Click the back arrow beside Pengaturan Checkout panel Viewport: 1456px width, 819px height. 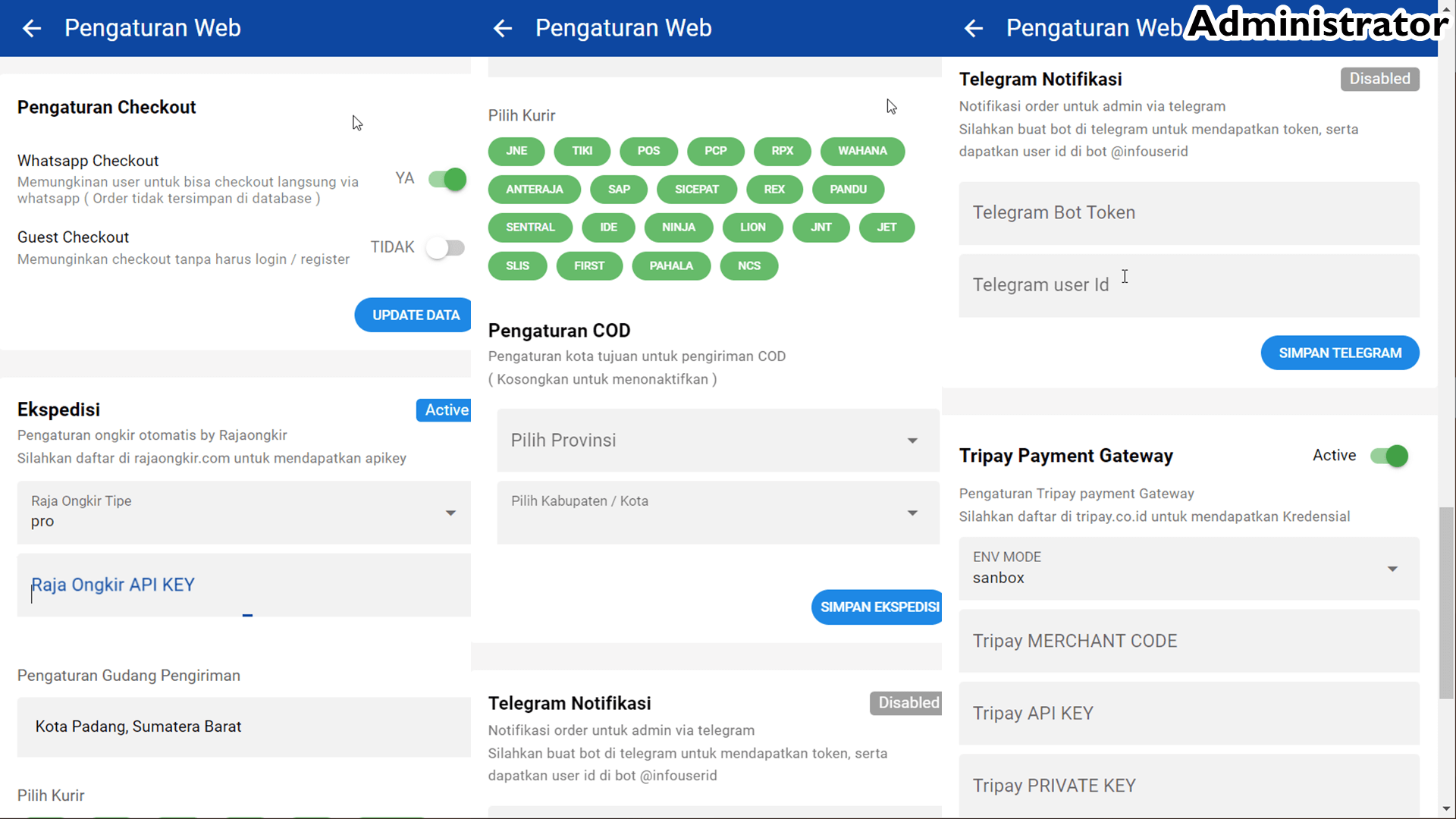(32, 28)
